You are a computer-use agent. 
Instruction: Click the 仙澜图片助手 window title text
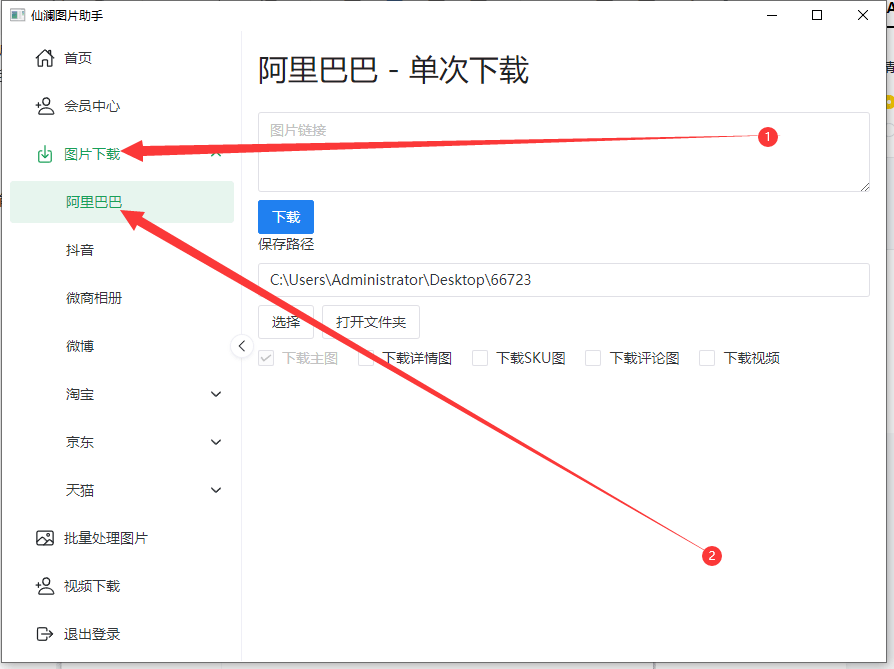[x=67, y=15]
